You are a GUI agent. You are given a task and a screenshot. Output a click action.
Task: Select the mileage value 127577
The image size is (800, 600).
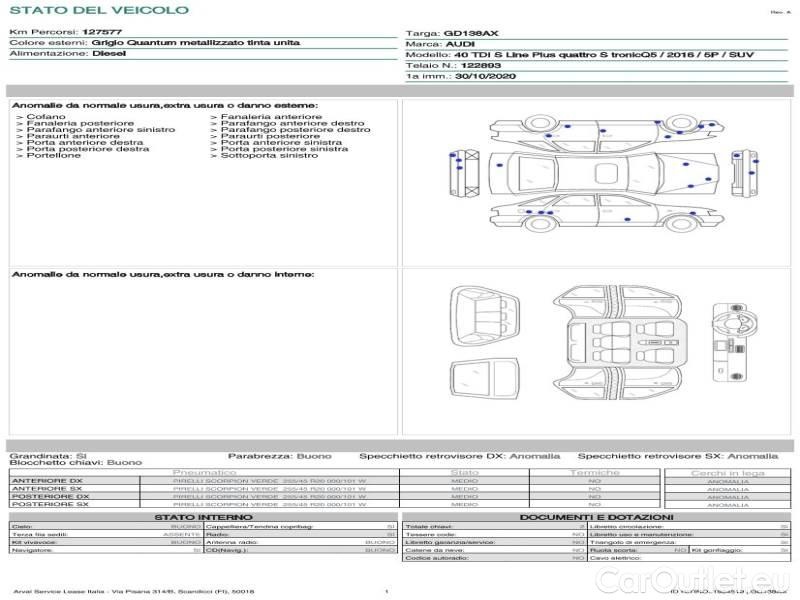point(102,32)
